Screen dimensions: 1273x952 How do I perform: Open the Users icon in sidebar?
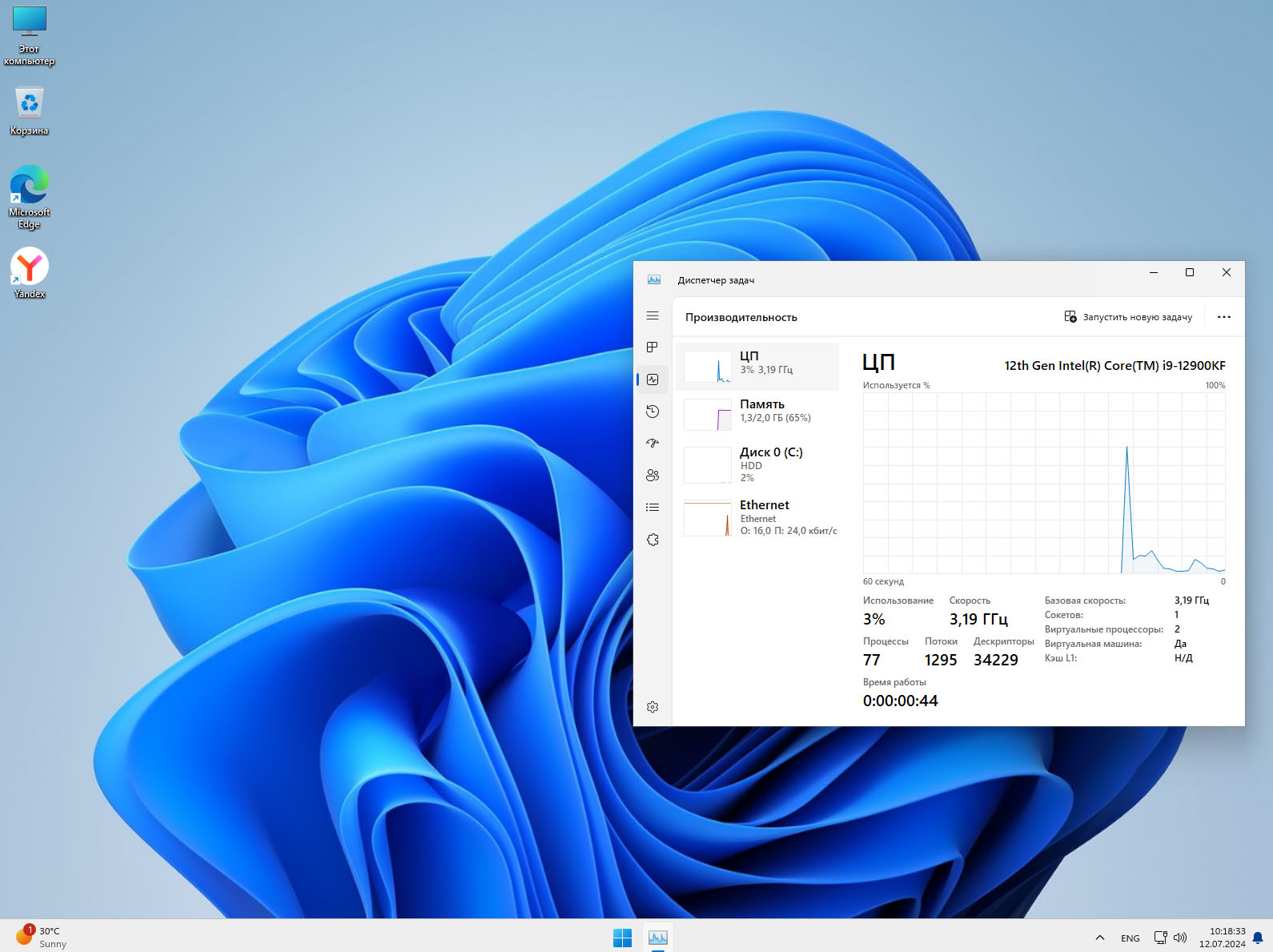click(x=653, y=476)
